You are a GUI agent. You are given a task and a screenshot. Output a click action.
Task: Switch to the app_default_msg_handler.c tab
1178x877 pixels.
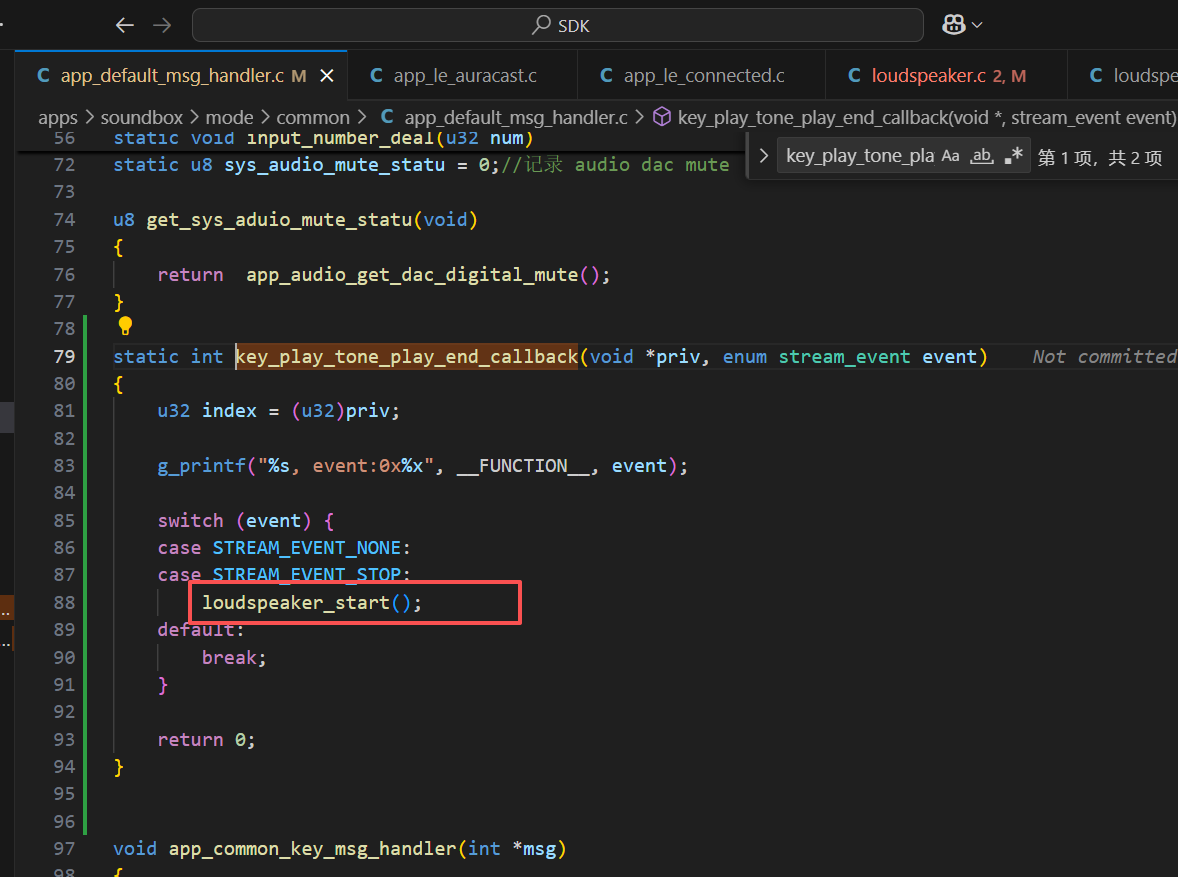pyautogui.click(x=181, y=76)
